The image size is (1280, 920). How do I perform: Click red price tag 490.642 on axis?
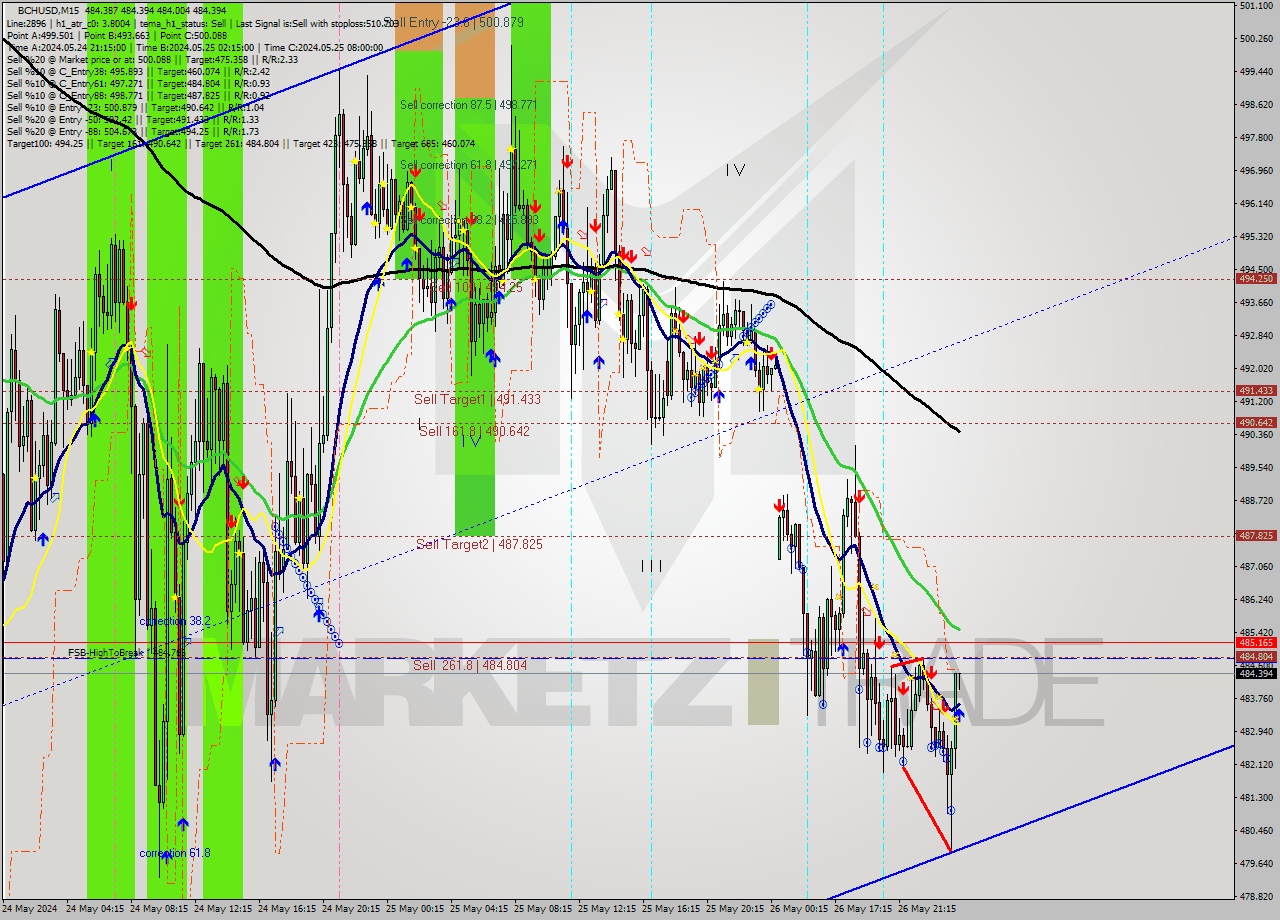[1256, 423]
